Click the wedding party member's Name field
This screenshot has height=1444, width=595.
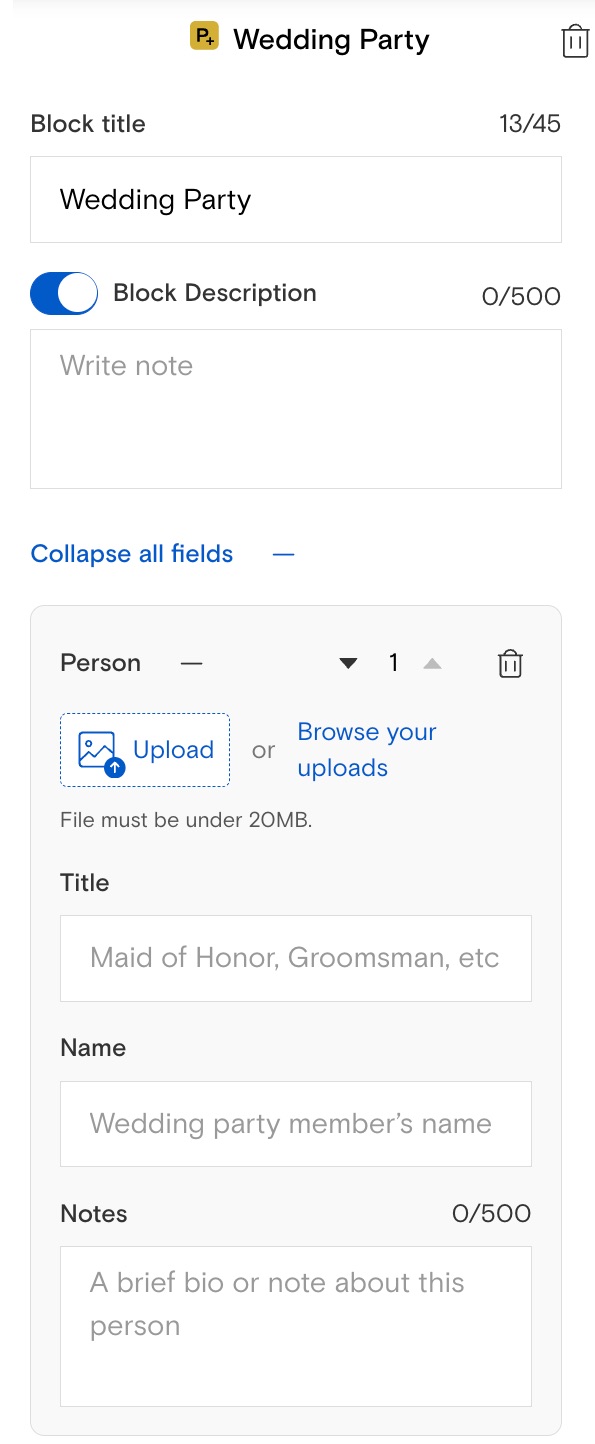296,1124
